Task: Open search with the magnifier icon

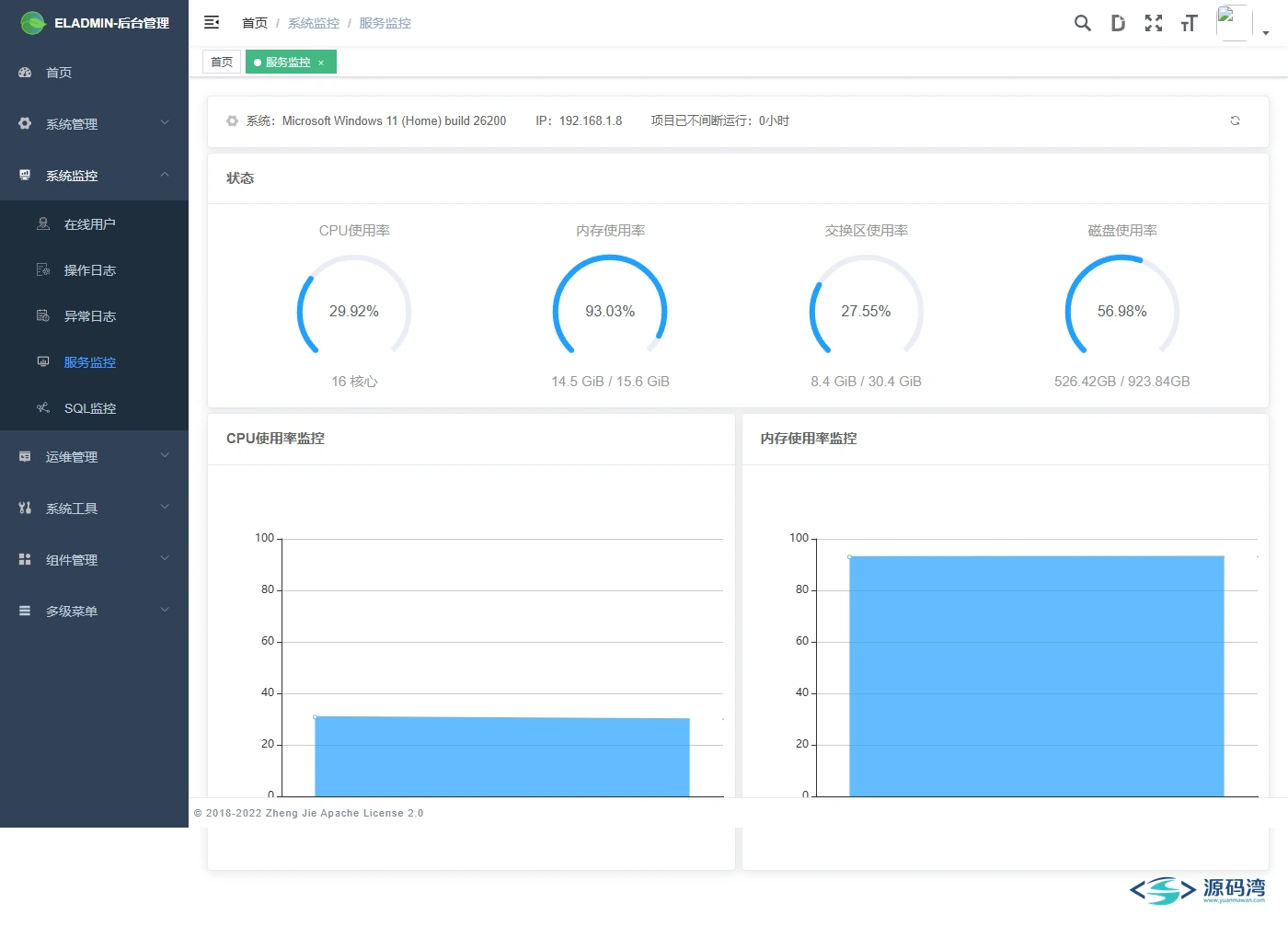Action: tap(1083, 23)
